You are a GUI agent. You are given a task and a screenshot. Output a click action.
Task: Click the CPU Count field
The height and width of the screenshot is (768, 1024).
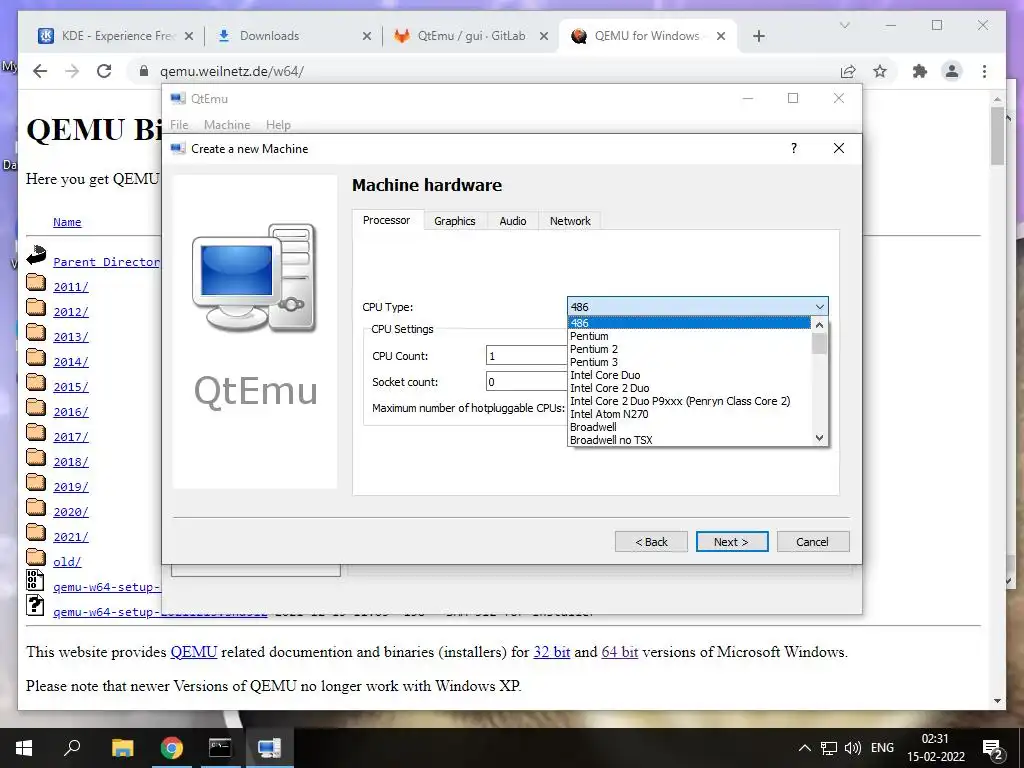526,355
